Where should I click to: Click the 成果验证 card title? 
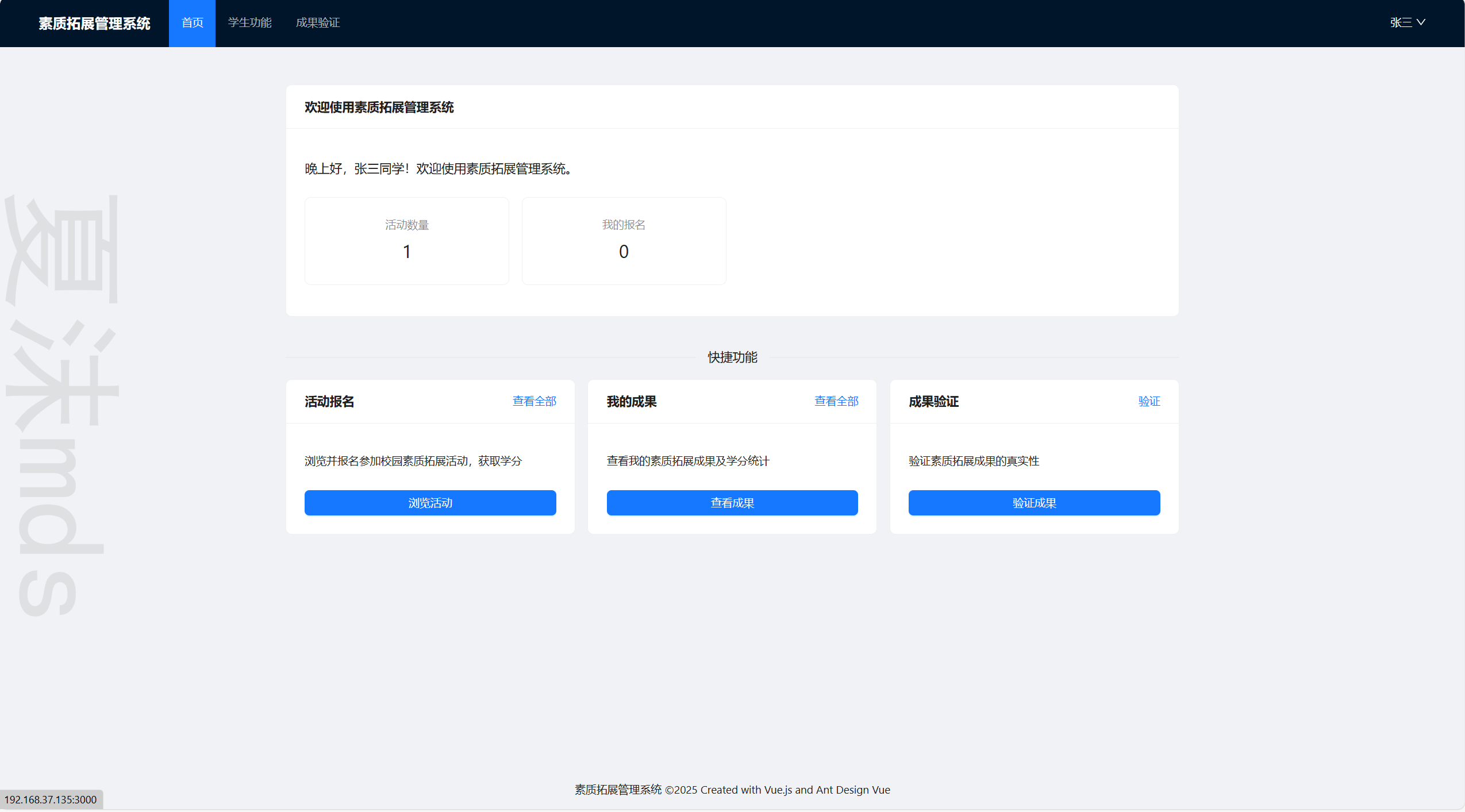933,402
